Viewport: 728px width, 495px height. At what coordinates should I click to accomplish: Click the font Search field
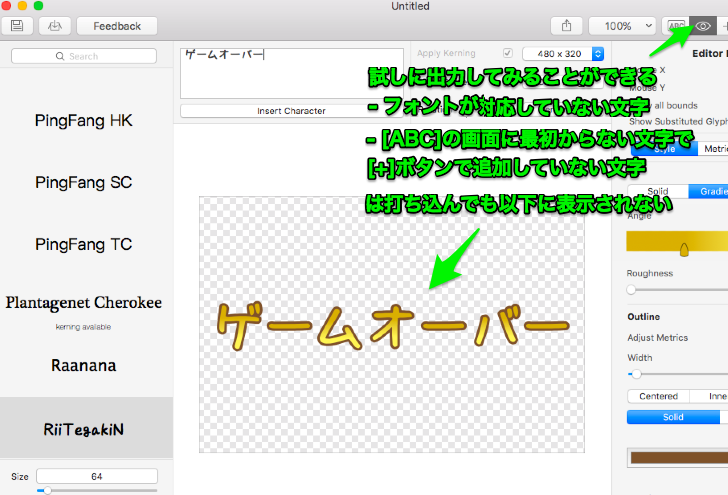pos(84,56)
